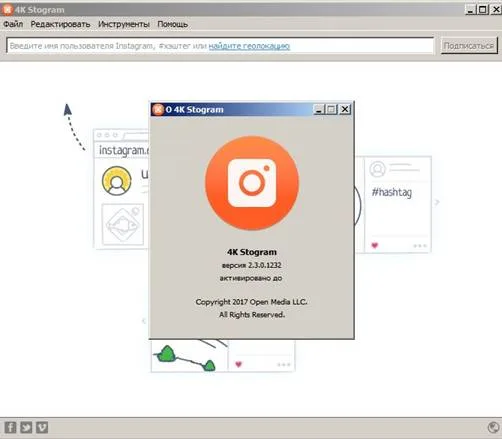Focus the Instagram username search field
This screenshot has width=502, height=439.
220,46
